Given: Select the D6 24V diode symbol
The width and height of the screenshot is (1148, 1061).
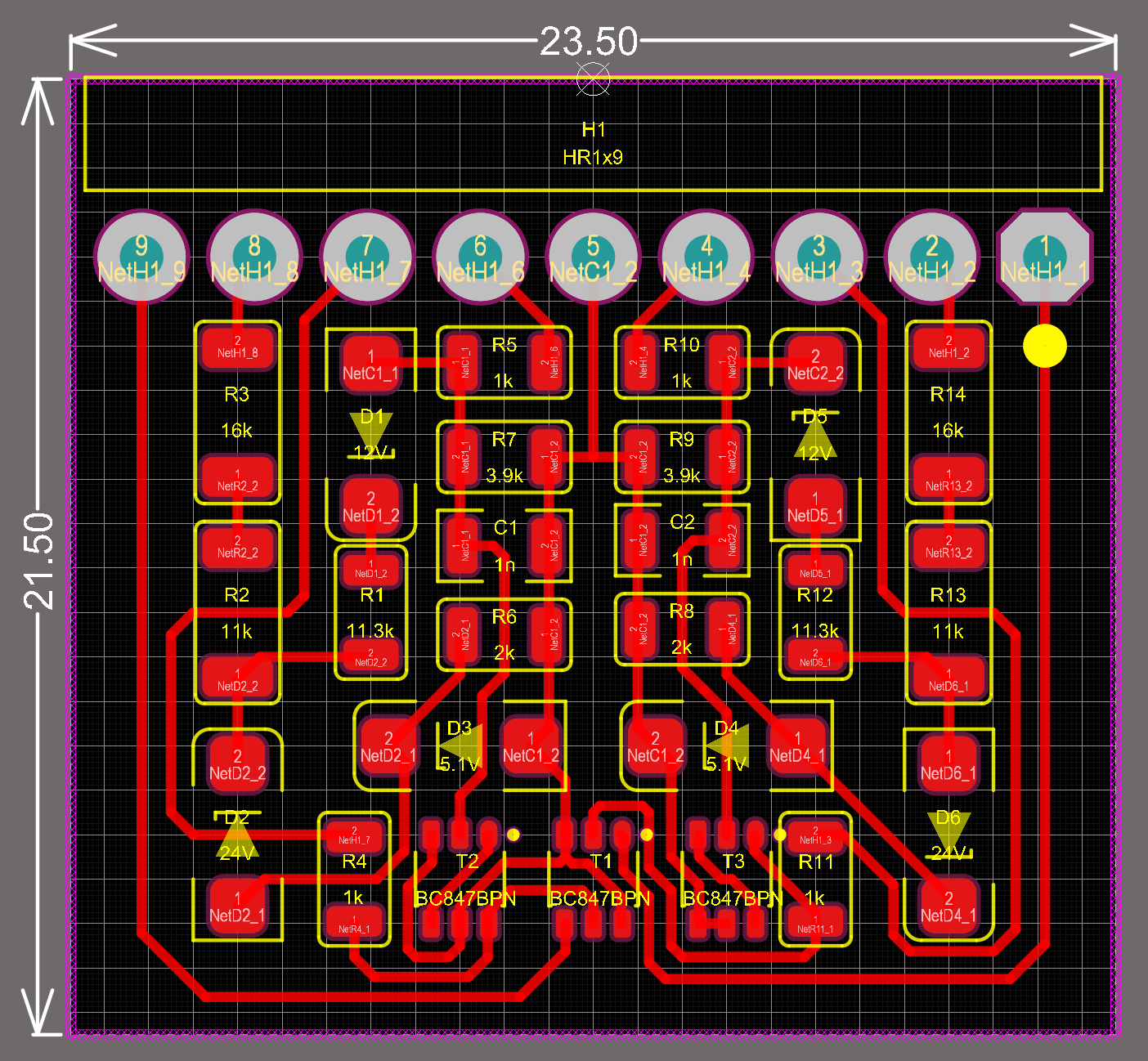Looking at the screenshot, I should 948,835.
